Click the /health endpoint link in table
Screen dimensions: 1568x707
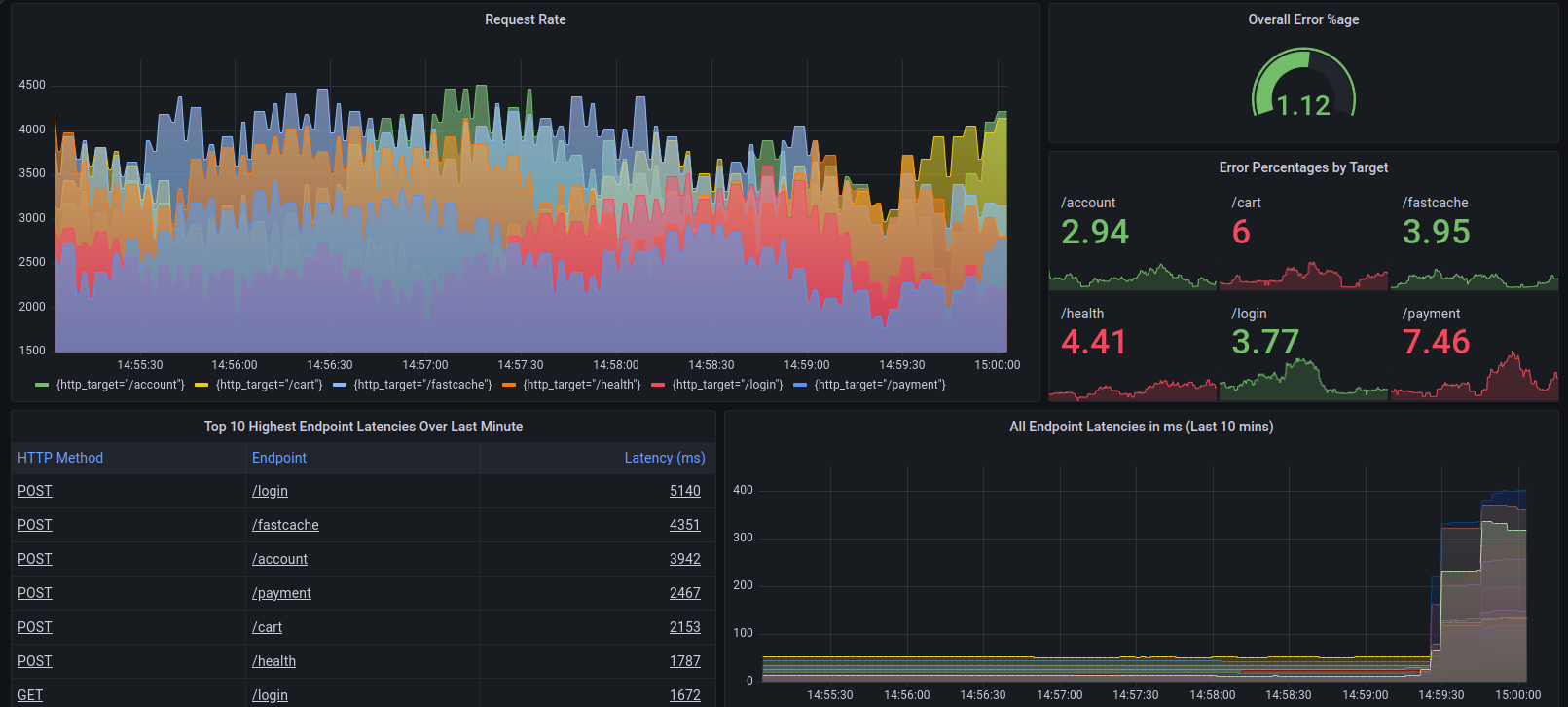pos(273,661)
